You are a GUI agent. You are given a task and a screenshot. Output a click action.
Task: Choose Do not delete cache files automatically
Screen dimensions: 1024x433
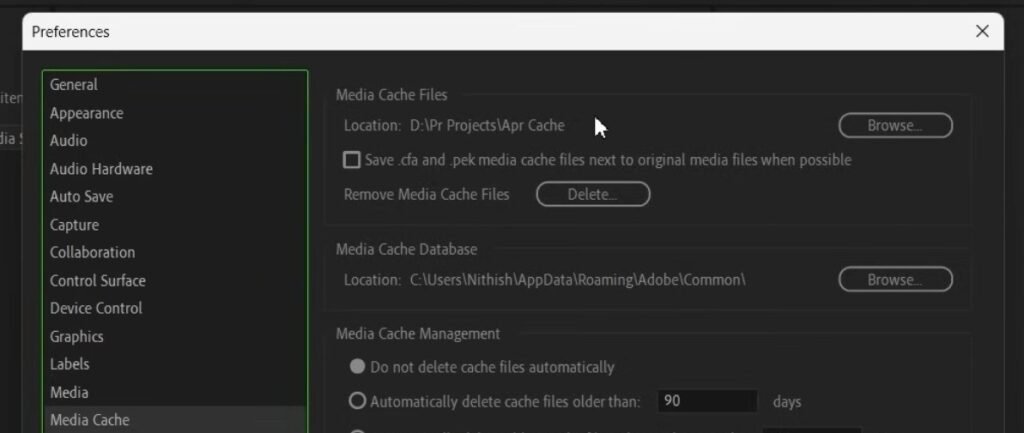click(x=357, y=367)
